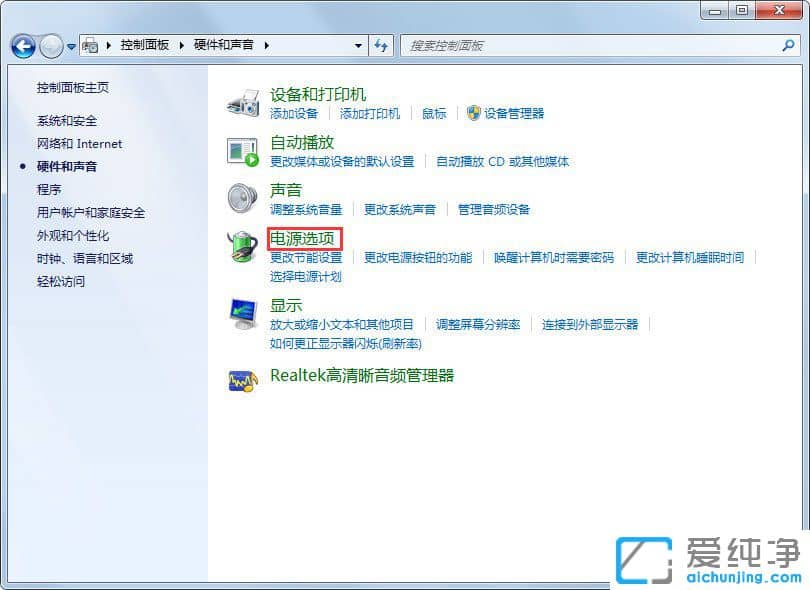Click the 自动播放 disc icon
Screen dimensions: 810x590
243,150
